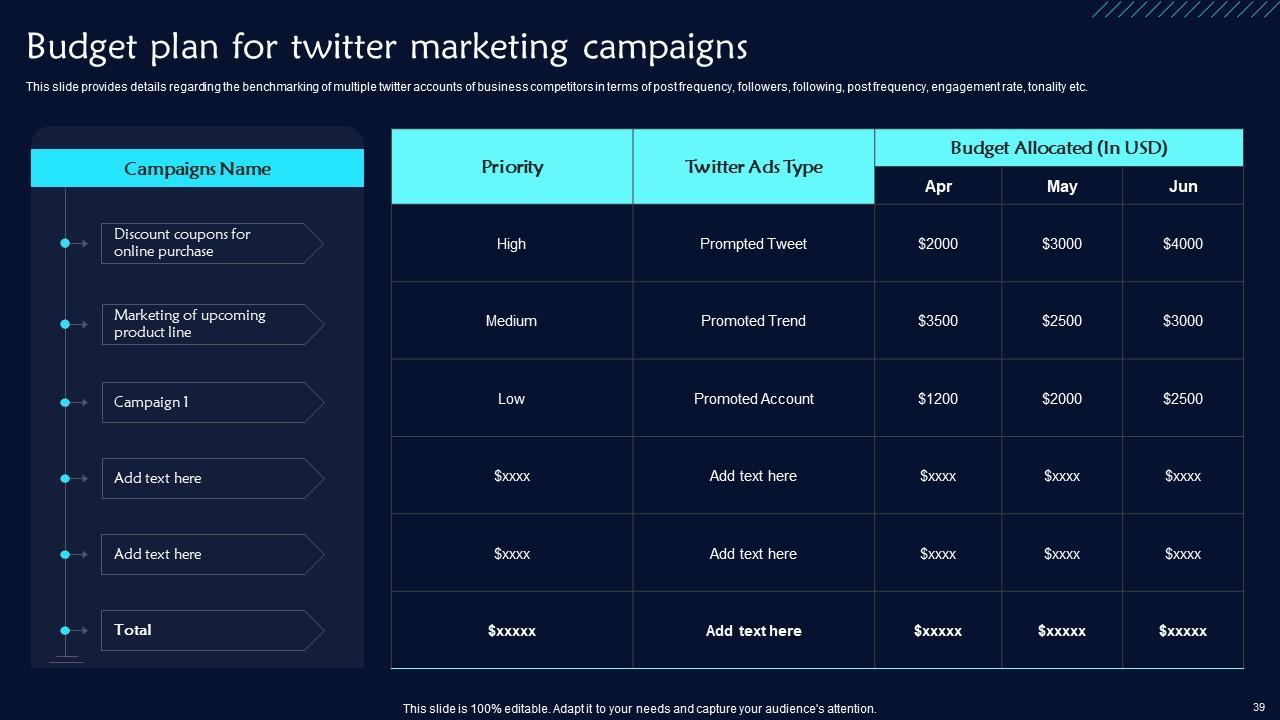
Task: Click the bullet marker beside Marketing of upcoming product line
Action: tap(66, 324)
